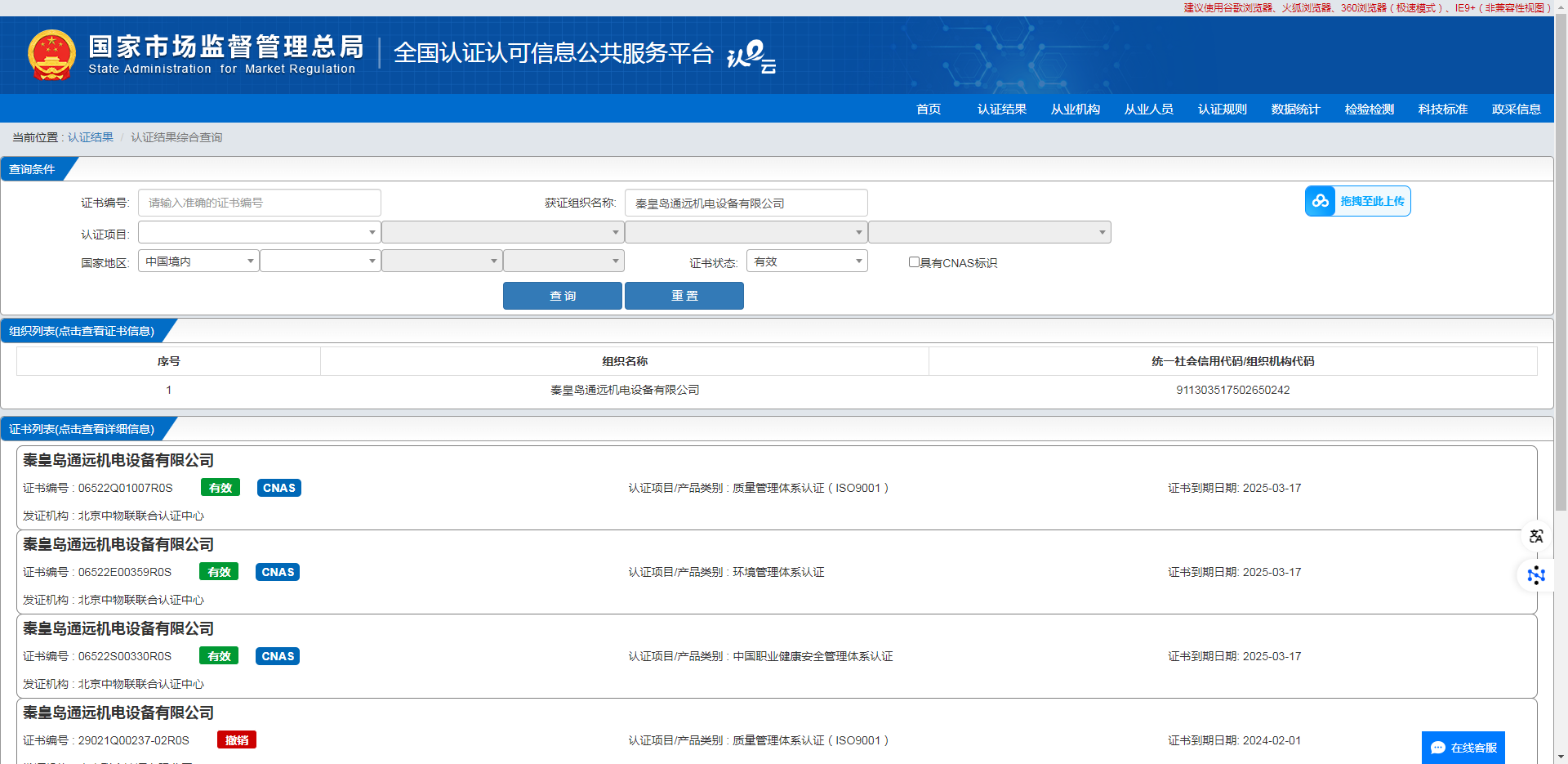Image resolution: width=1568 pixels, height=764 pixels.
Task: Click CNAS badge for certificate 06522E00359R0S
Action: coord(278,572)
